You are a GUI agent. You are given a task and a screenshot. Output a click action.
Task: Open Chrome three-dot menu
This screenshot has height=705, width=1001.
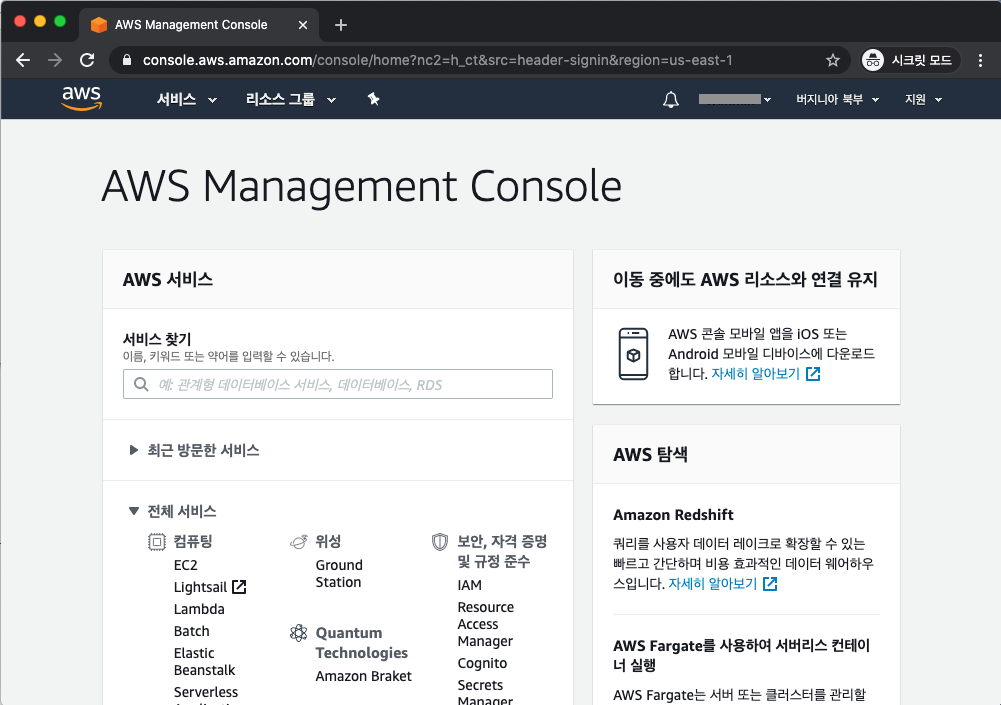pyautogui.click(x=980, y=60)
